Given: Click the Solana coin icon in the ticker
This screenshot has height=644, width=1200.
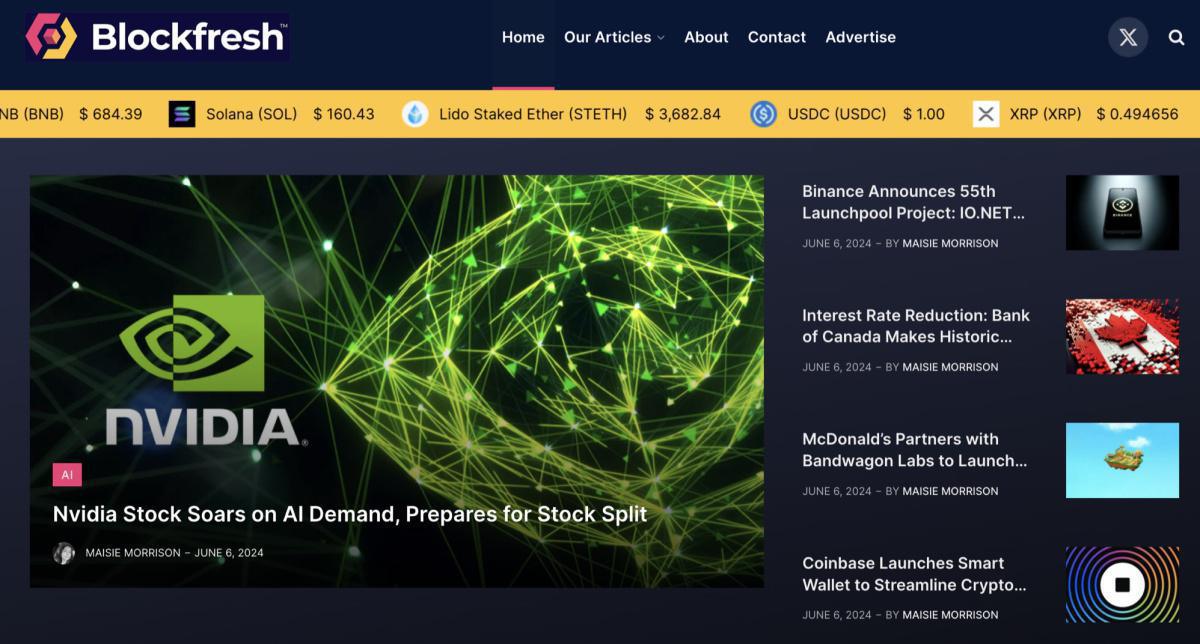Looking at the screenshot, I should (x=183, y=114).
